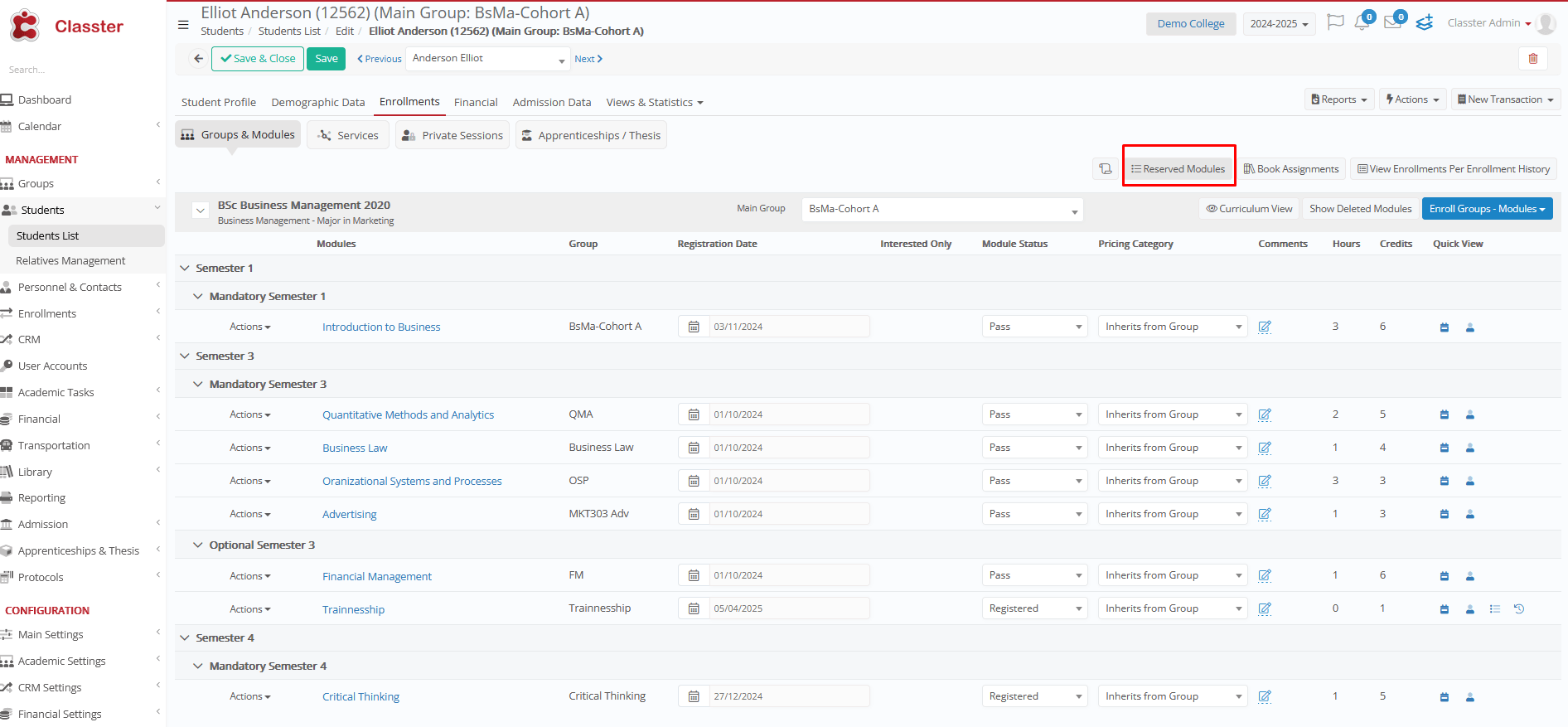The height and width of the screenshot is (727, 1568).
Task: Collapse the Semester 3 section
Action: pyautogui.click(x=185, y=356)
